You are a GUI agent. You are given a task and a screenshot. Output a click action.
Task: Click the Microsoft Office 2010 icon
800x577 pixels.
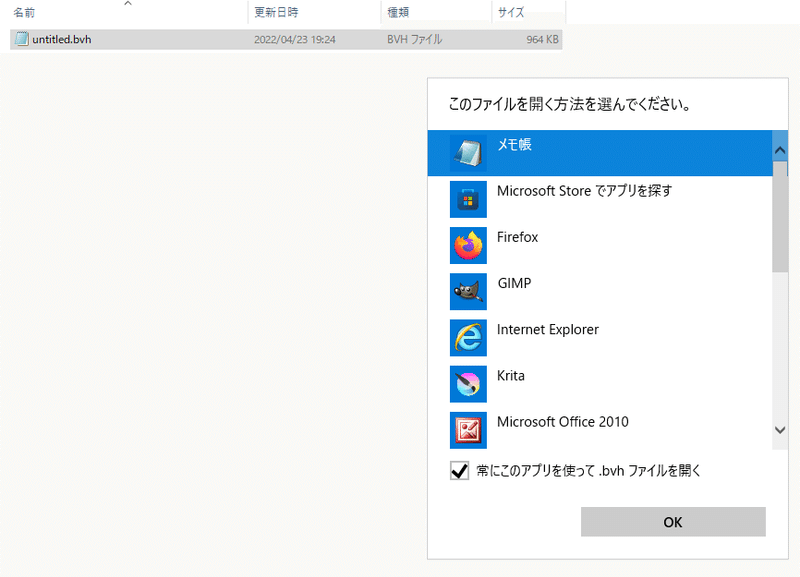[x=468, y=430]
